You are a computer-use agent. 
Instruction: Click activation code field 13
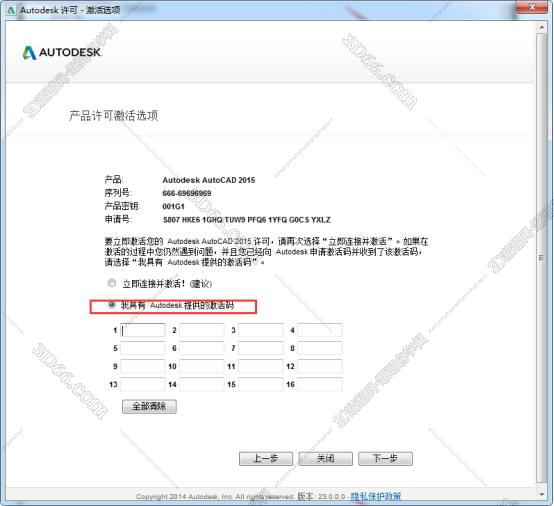(x=143, y=384)
